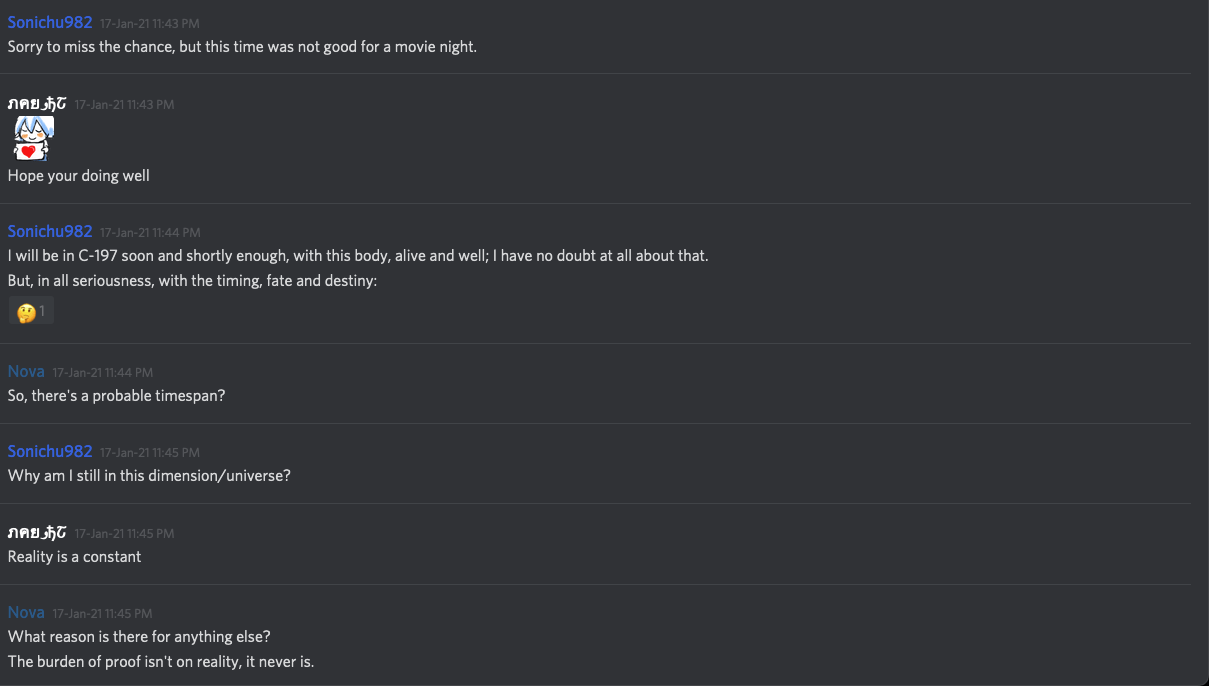Click the 11:45 PM timestamp next to Sonichu982
Image resolution: width=1209 pixels, height=686 pixels.
(x=150, y=452)
